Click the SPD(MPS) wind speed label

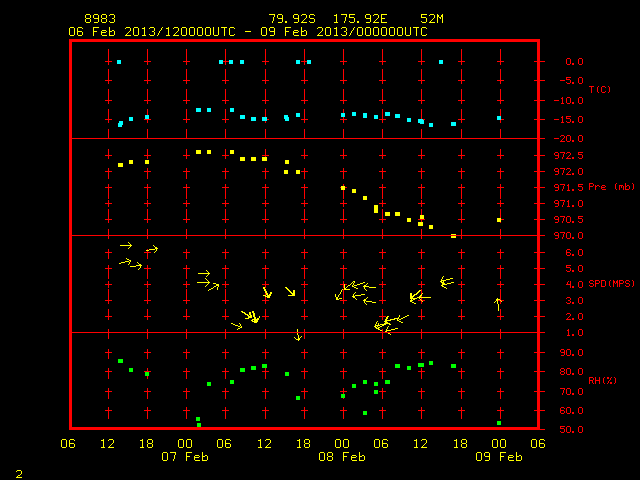click(x=611, y=283)
